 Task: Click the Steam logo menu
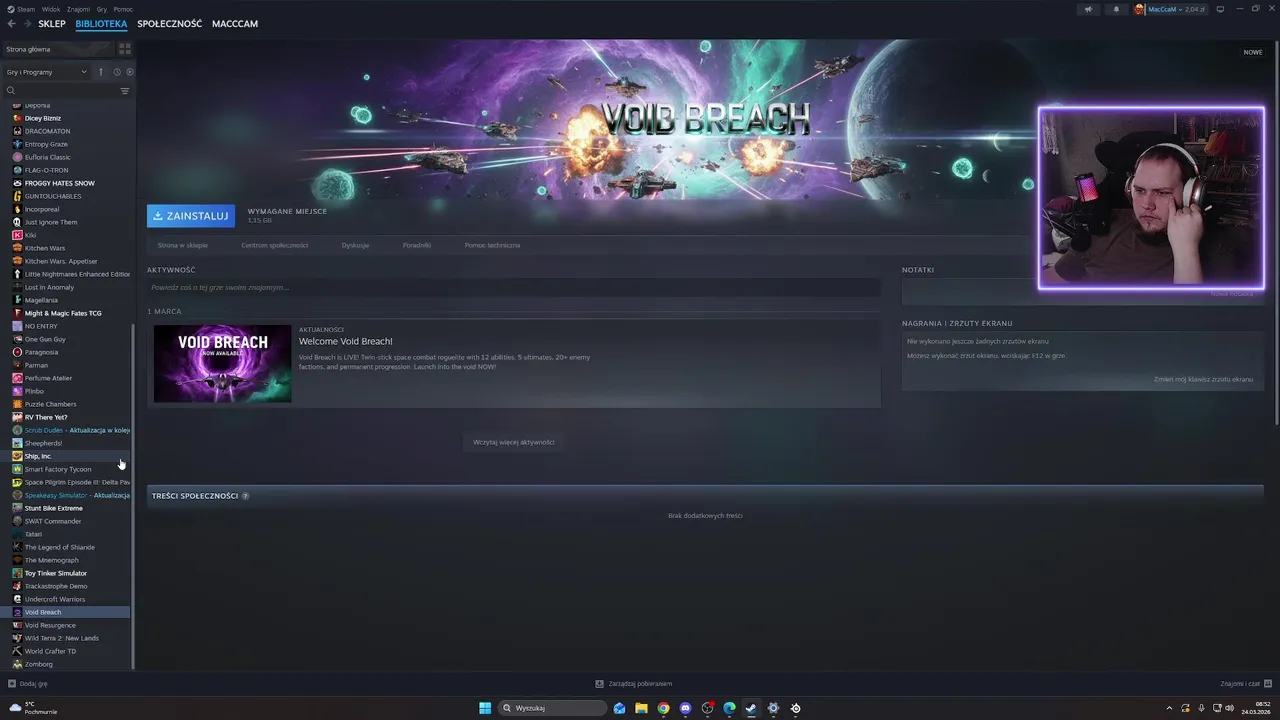(x=21, y=9)
